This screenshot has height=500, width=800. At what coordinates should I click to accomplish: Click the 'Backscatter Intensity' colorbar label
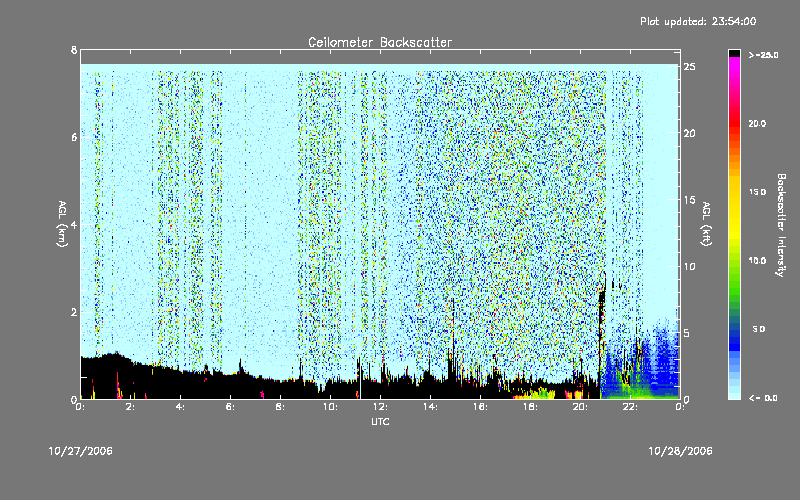[781, 225]
